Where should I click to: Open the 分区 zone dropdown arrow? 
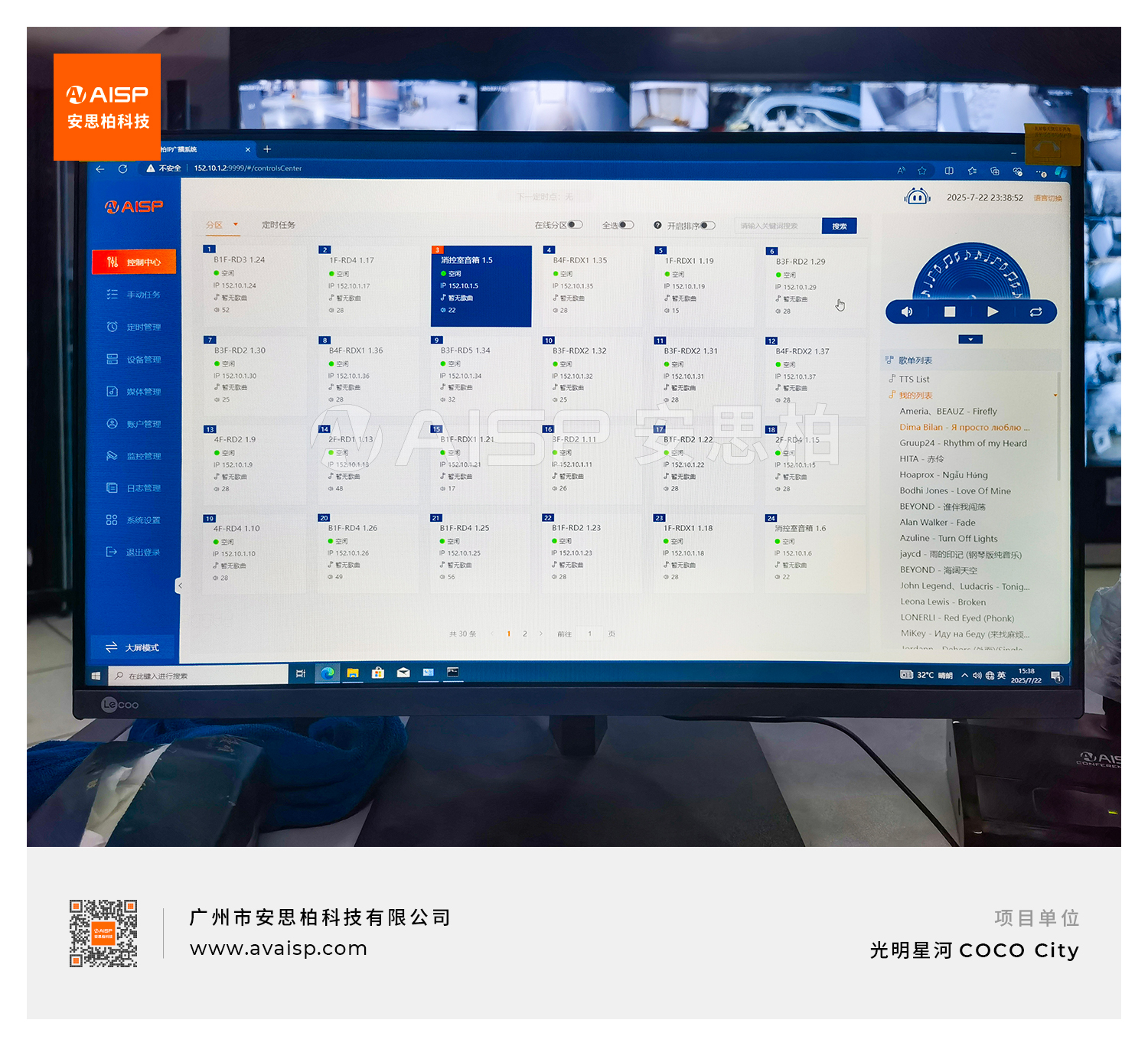(236, 224)
